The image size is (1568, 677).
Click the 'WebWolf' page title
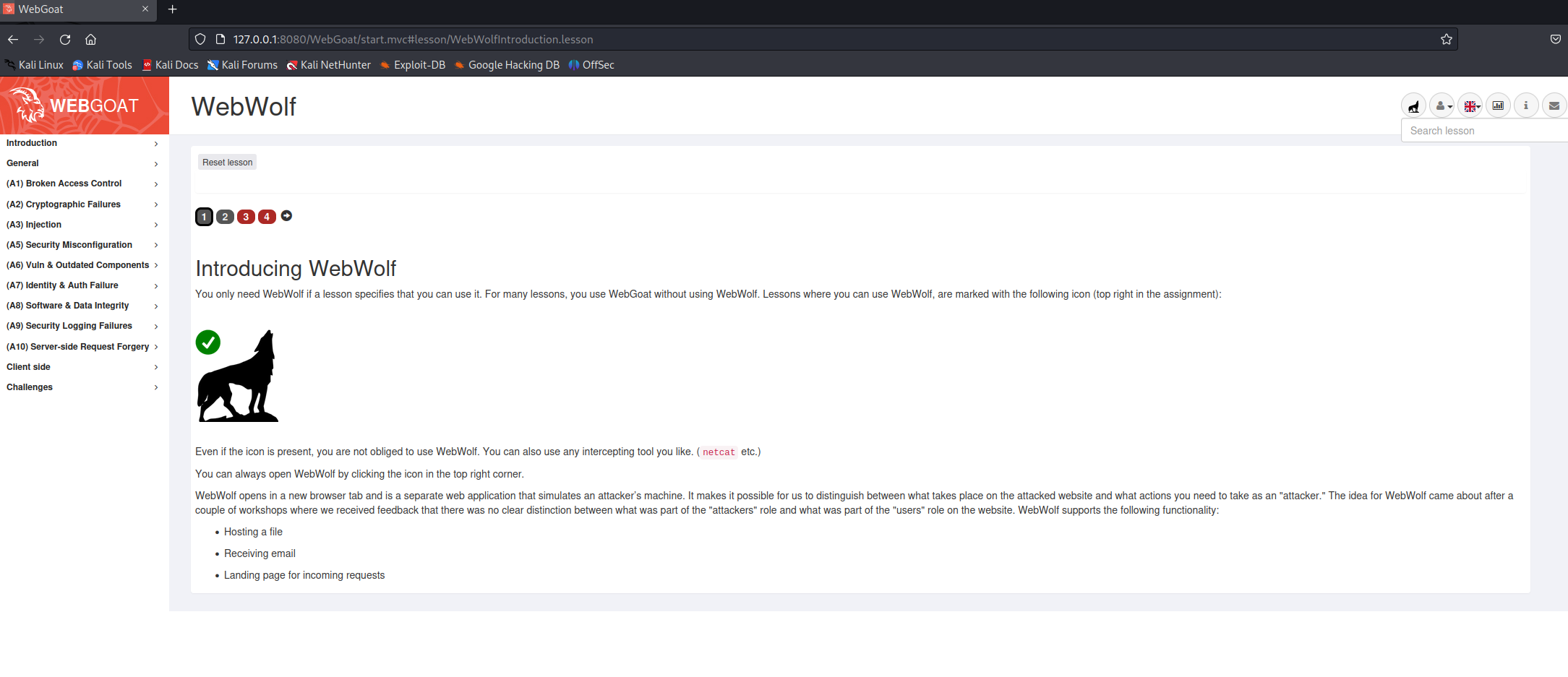pyautogui.click(x=244, y=106)
